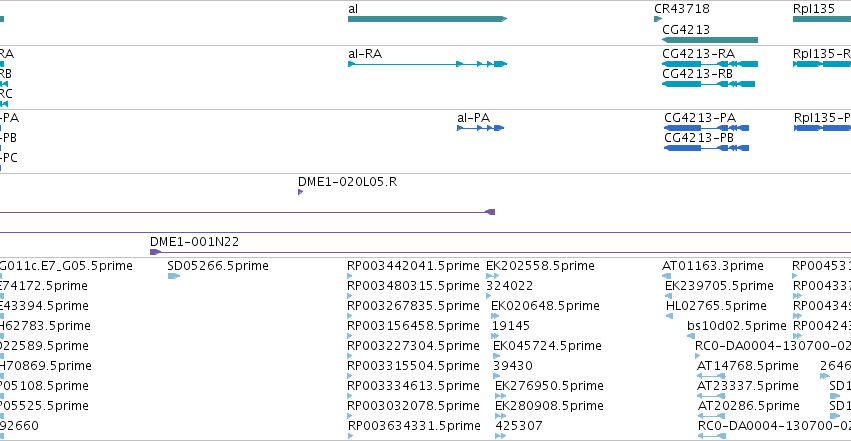851x441 pixels.
Task: Click the SD05266.5prime EST arrow
Action: (x=174, y=276)
